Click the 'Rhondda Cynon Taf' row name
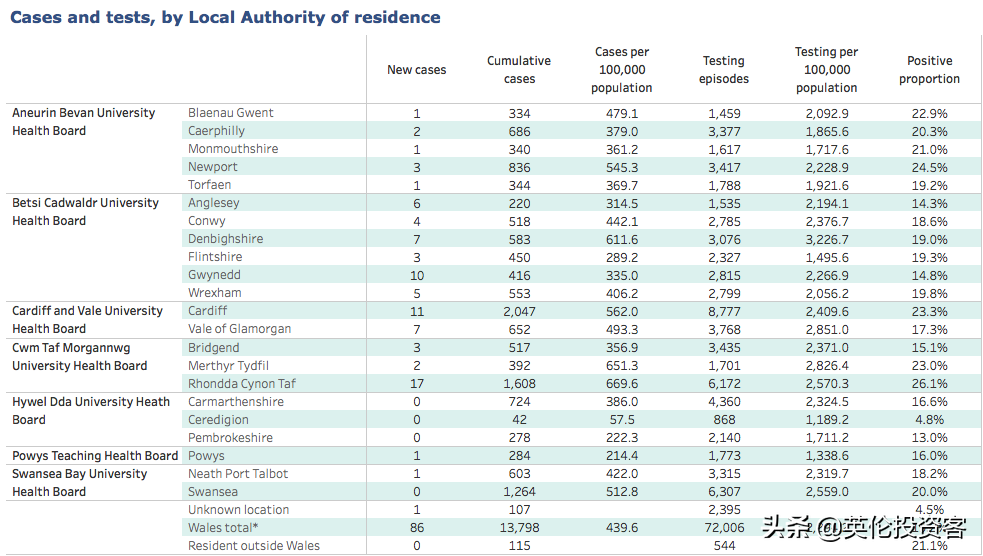Screen dimensions: 983x556 (242, 384)
